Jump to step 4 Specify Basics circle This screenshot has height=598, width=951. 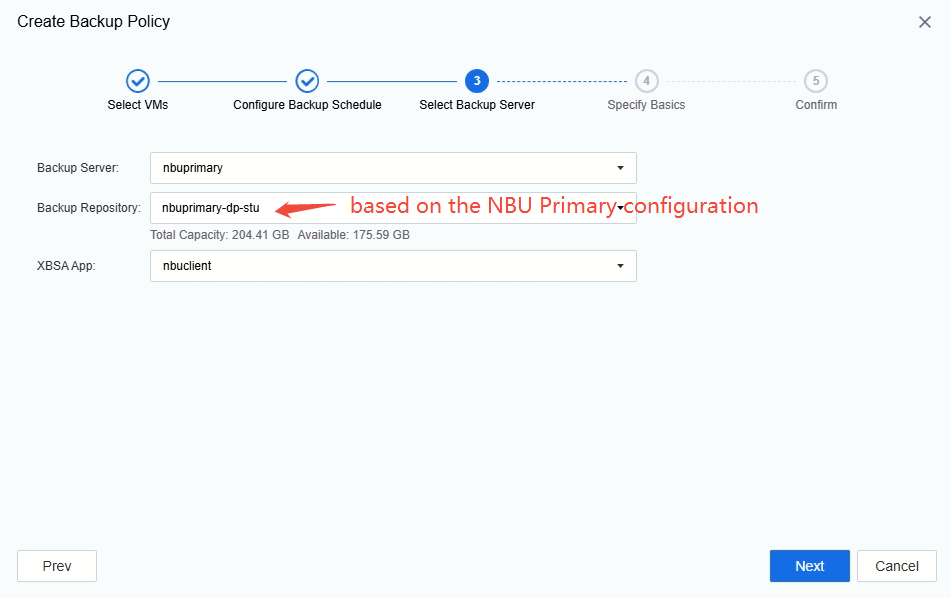coord(647,81)
